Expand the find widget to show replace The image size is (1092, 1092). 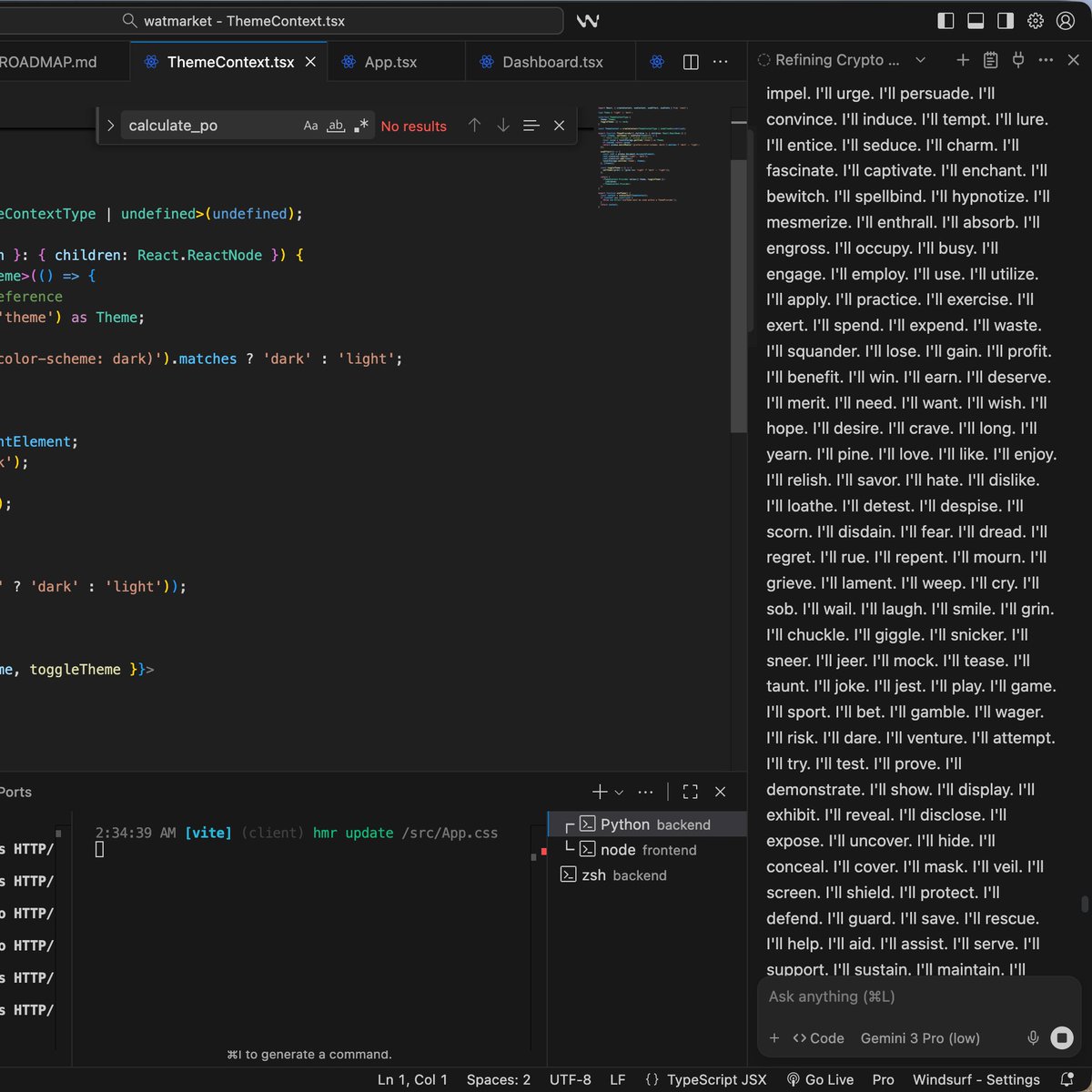[110, 126]
